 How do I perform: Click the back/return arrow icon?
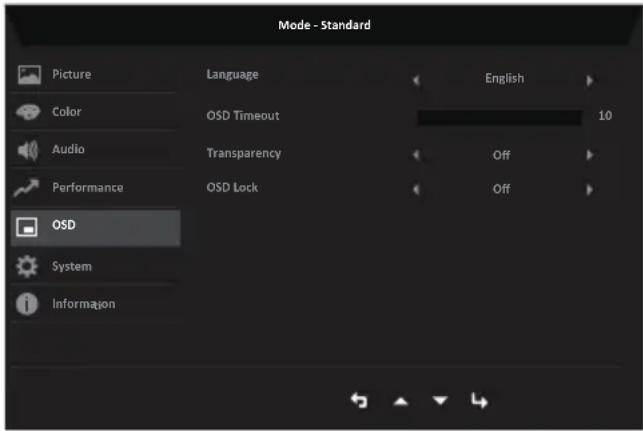click(x=359, y=401)
